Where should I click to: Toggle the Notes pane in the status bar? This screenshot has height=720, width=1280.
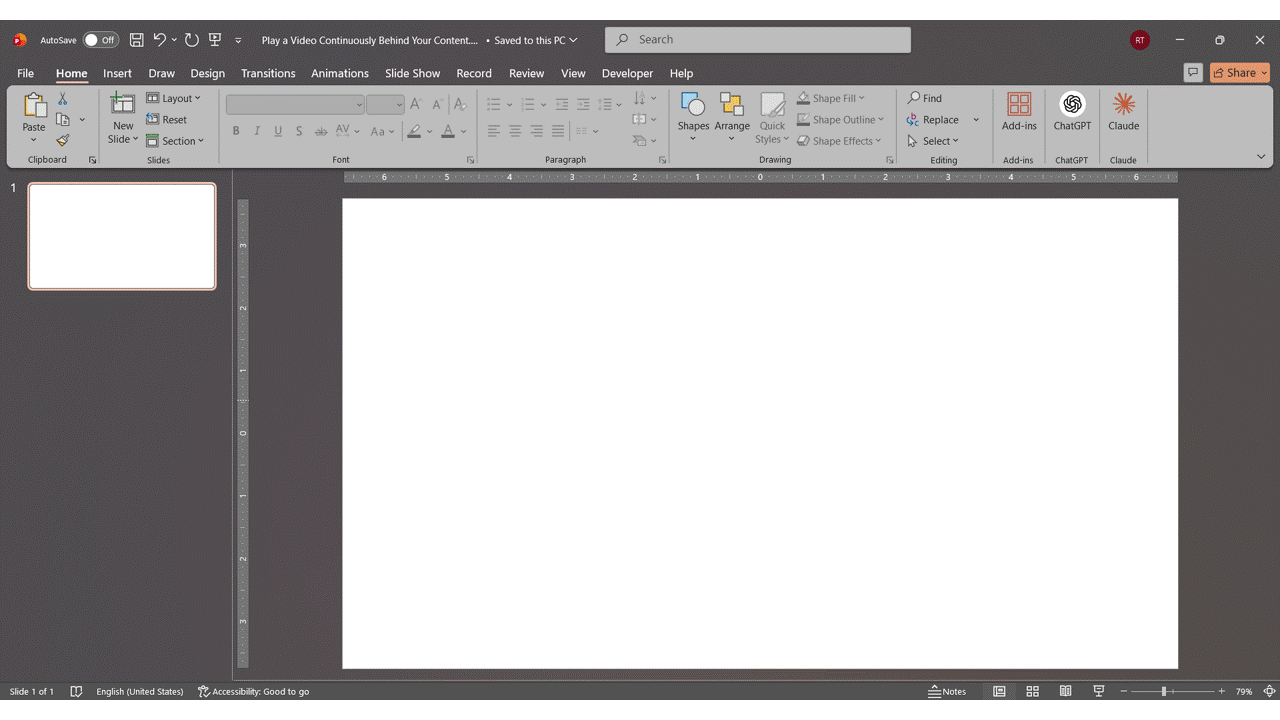[x=947, y=691]
